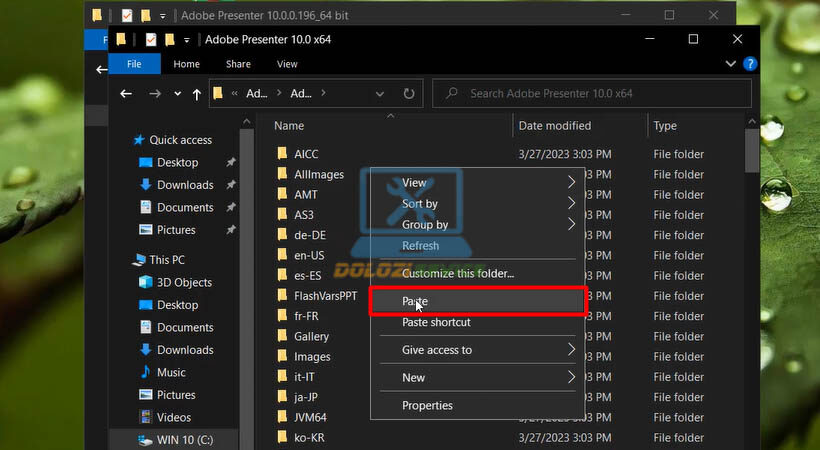This screenshot has height=450, width=820.
Task: Click the Refresh icon in address bar
Action: tap(408, 94)
